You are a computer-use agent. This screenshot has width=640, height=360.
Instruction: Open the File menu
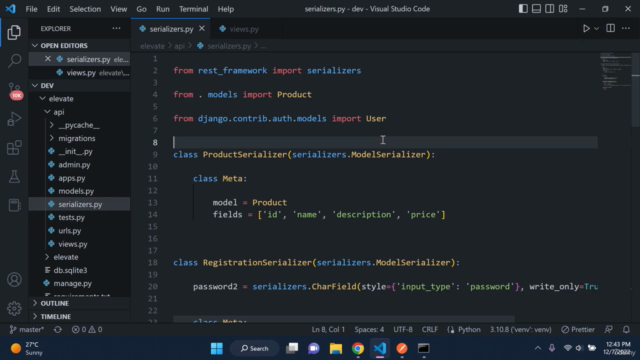(31, 9)
